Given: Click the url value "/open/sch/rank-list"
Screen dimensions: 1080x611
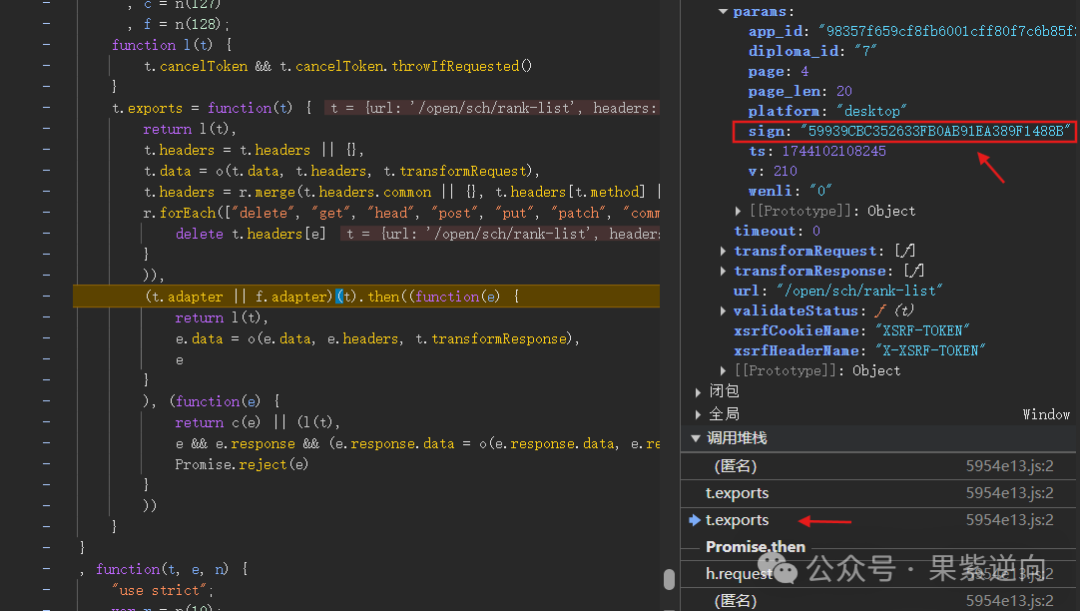Looking at the screenshot, I should [860, 291].
